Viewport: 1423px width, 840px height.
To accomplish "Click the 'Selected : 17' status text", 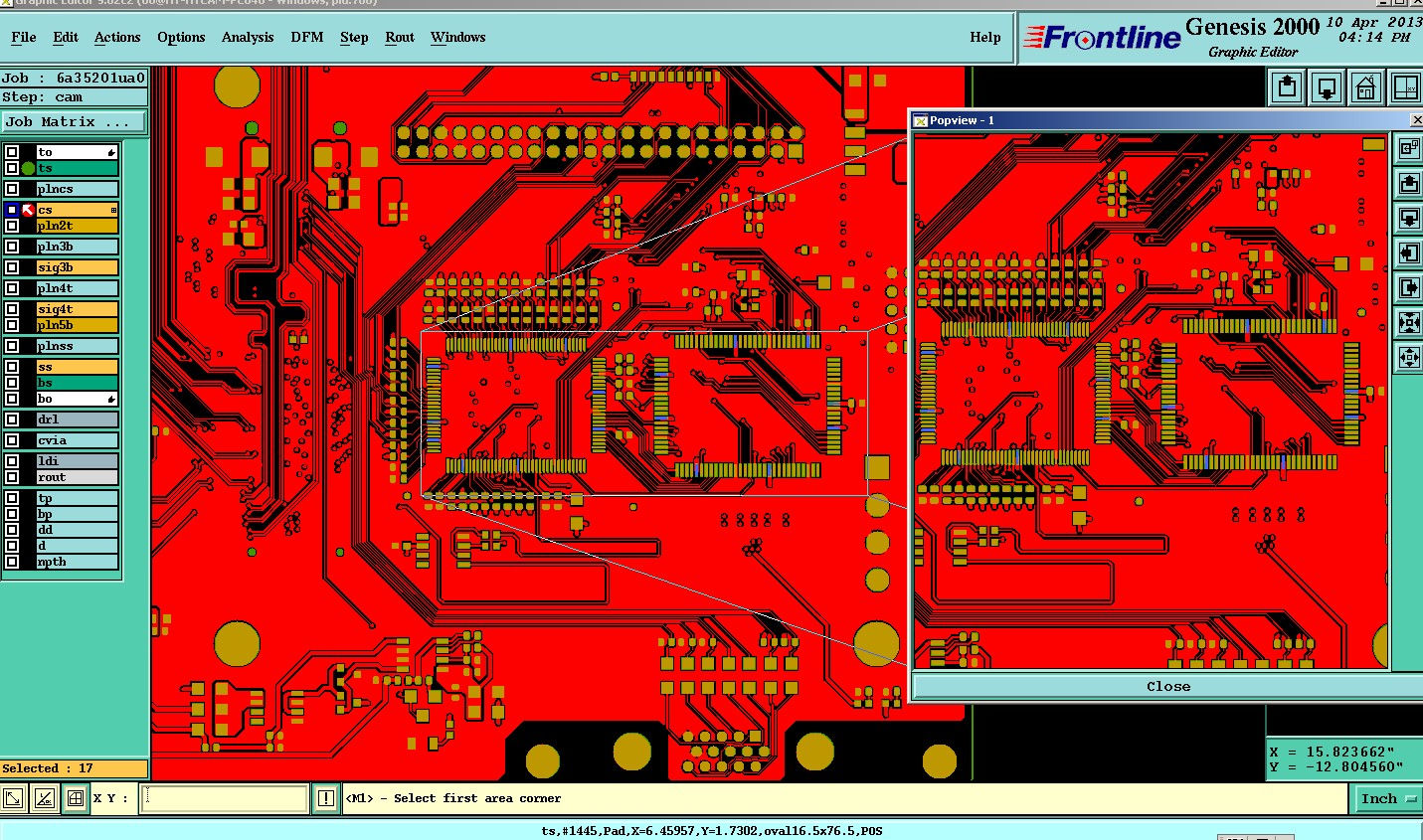I will pyautogui.click(x=48, y=768).
